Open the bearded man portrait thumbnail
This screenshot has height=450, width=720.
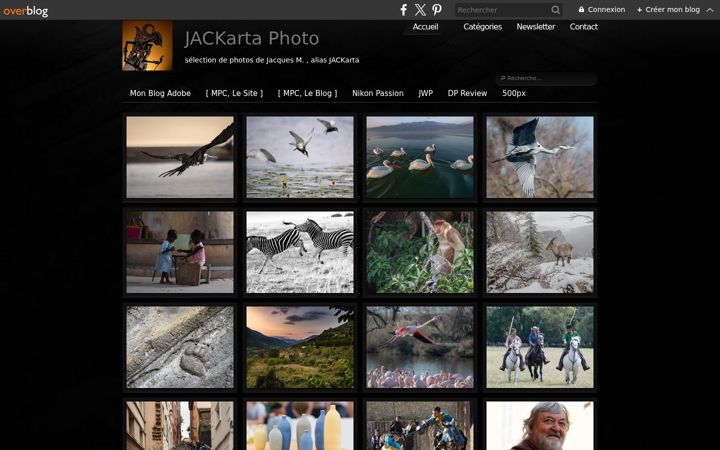540,426
